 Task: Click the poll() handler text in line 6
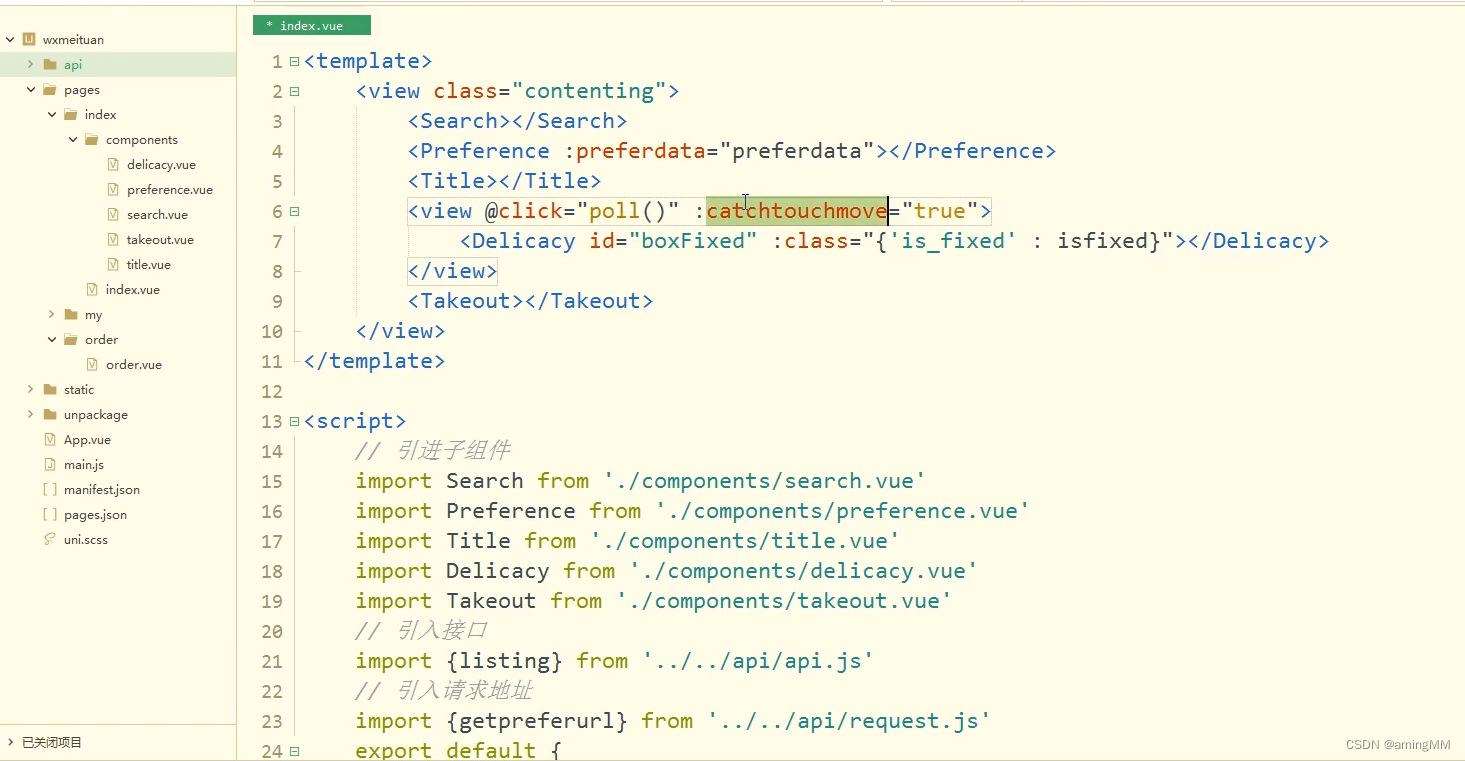628,211
